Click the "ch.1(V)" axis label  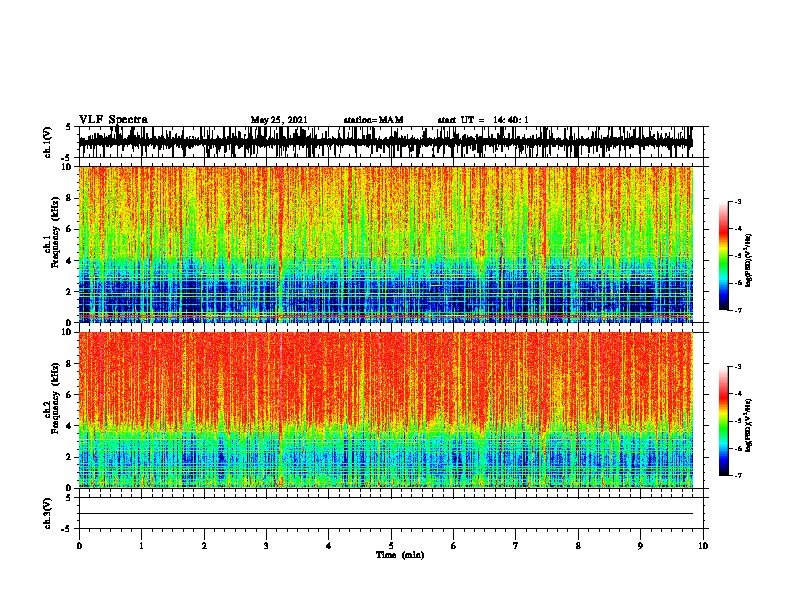click(48, 142)
